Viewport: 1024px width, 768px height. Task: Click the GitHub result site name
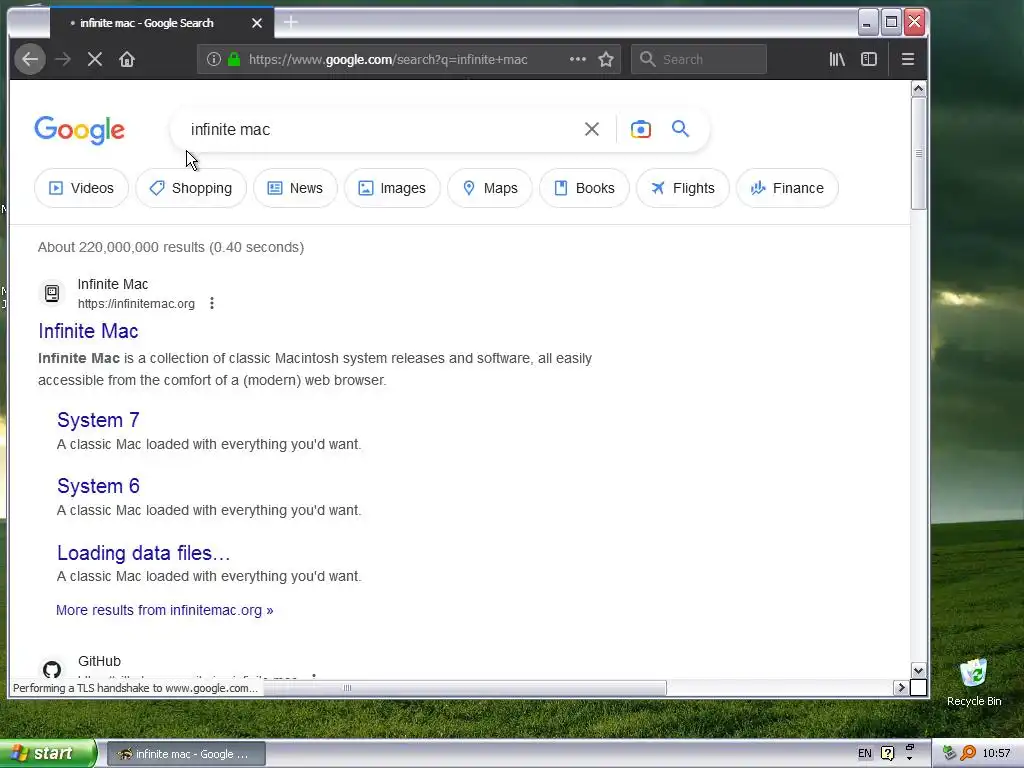99,661
